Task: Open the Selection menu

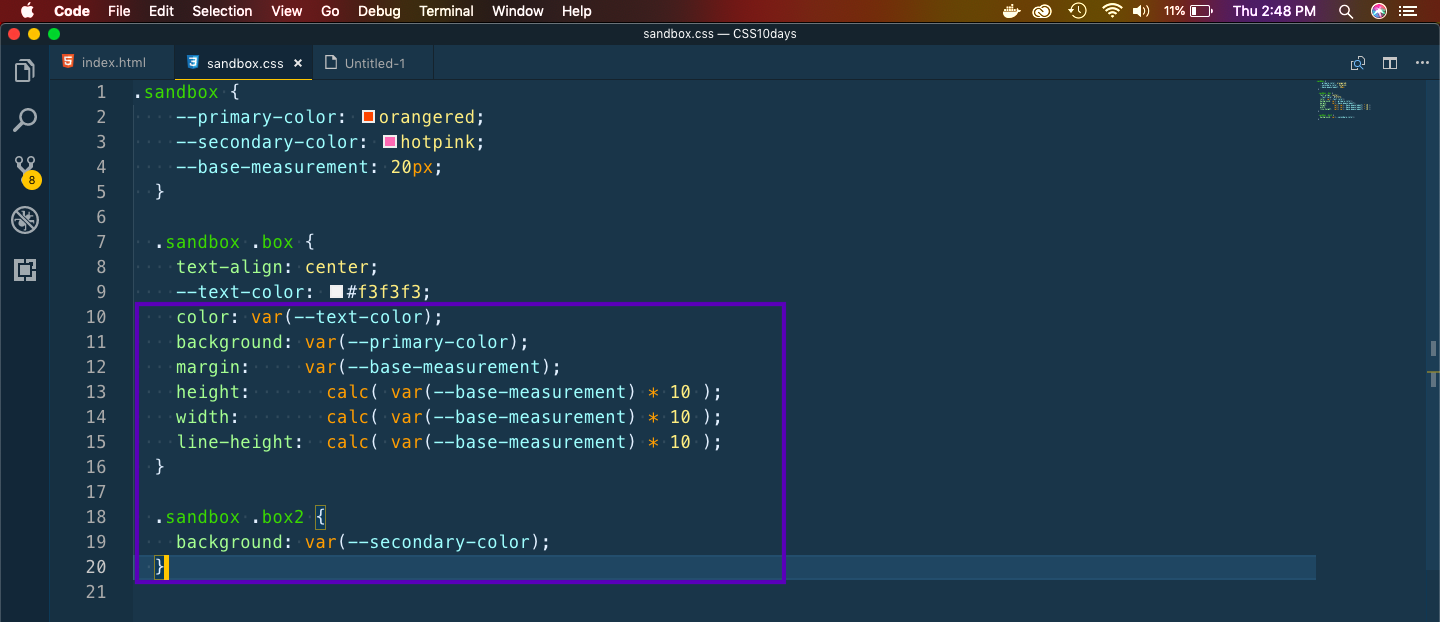Action: [x=222, y=11]
